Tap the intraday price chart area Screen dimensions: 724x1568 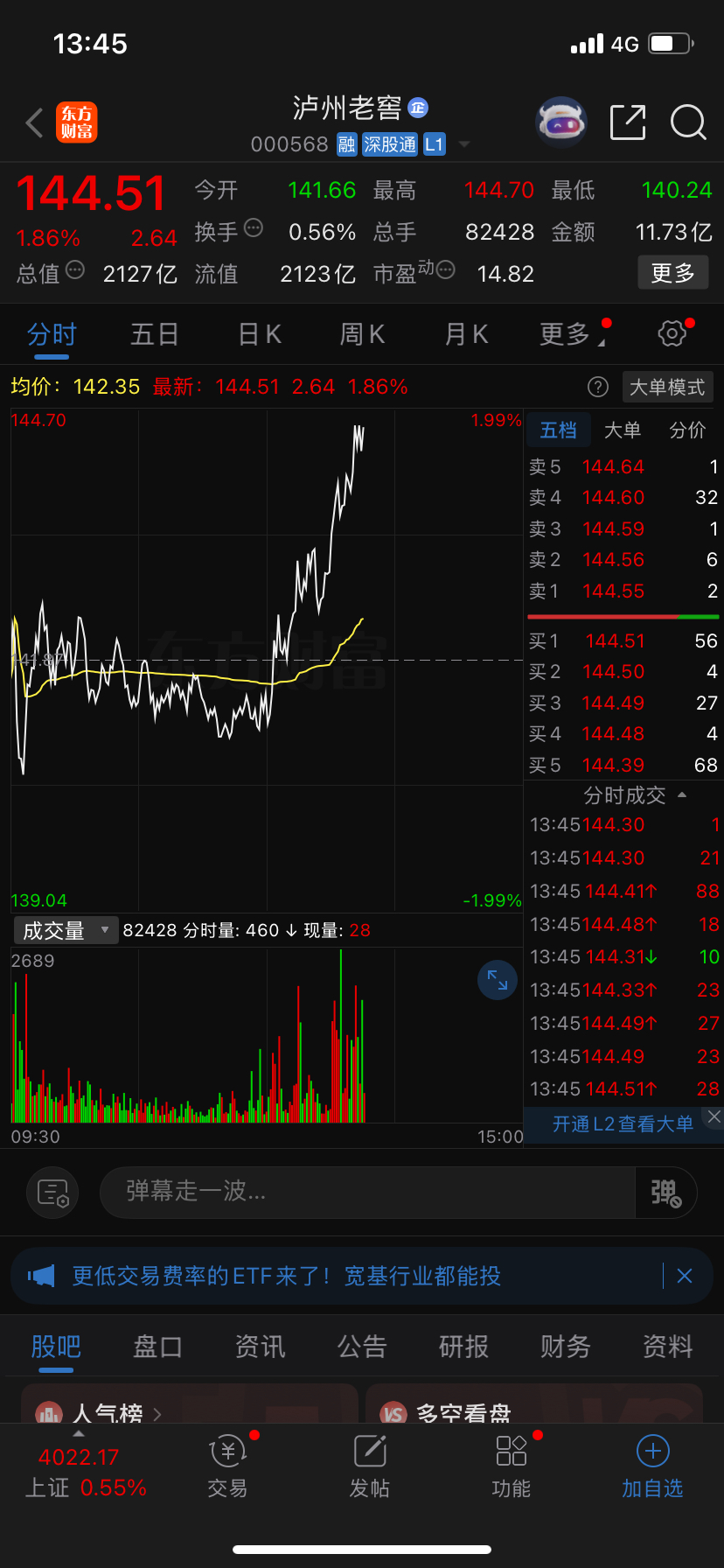267,661
